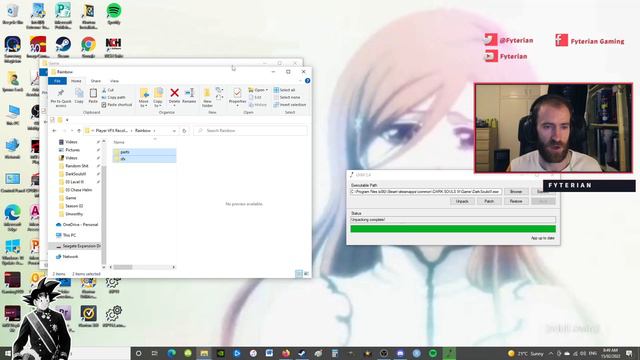Click the Edit command in the Open group
The width and height of the screenshot is (640, 360).
pyautogui.click(x=255, y=98)
